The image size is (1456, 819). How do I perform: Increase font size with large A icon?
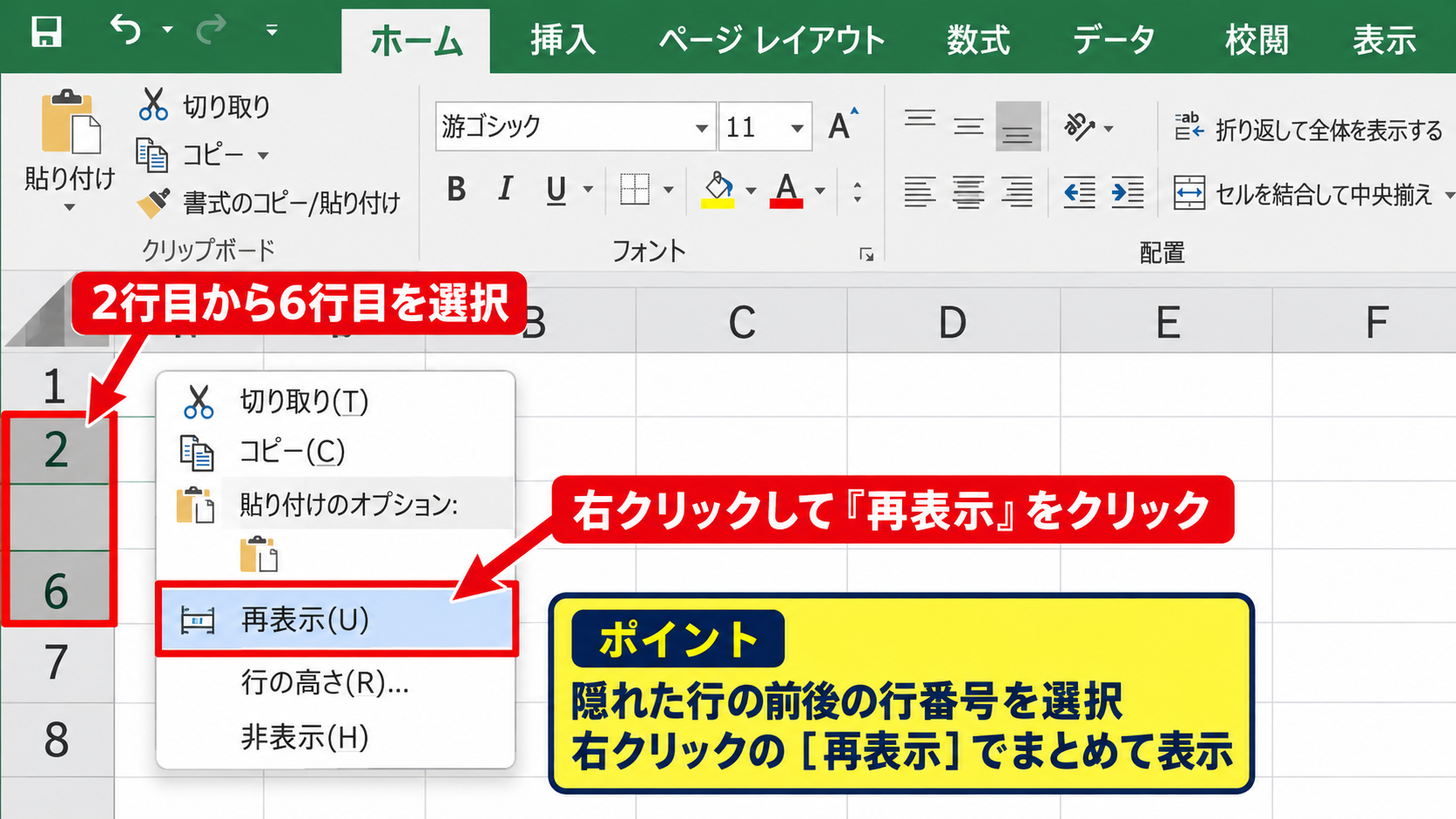pos(842,125)
